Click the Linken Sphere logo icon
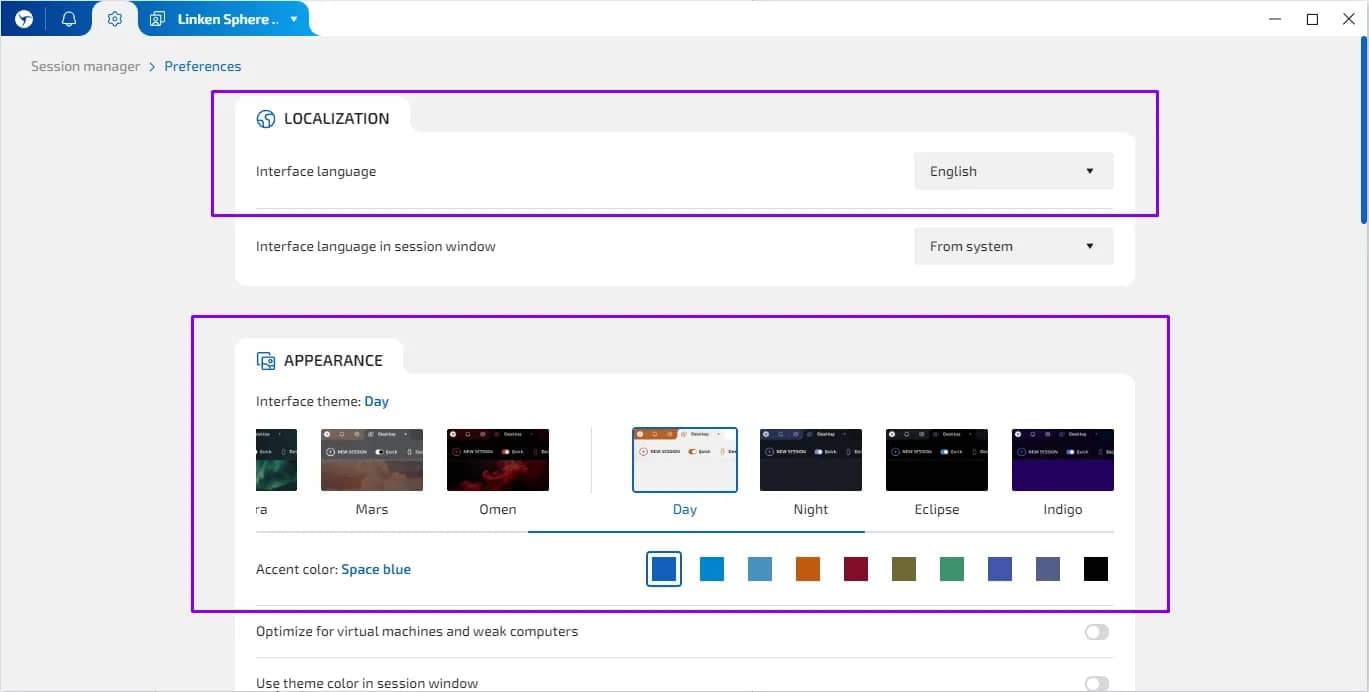Viewport: 1369px width, 692px height. 24,19
